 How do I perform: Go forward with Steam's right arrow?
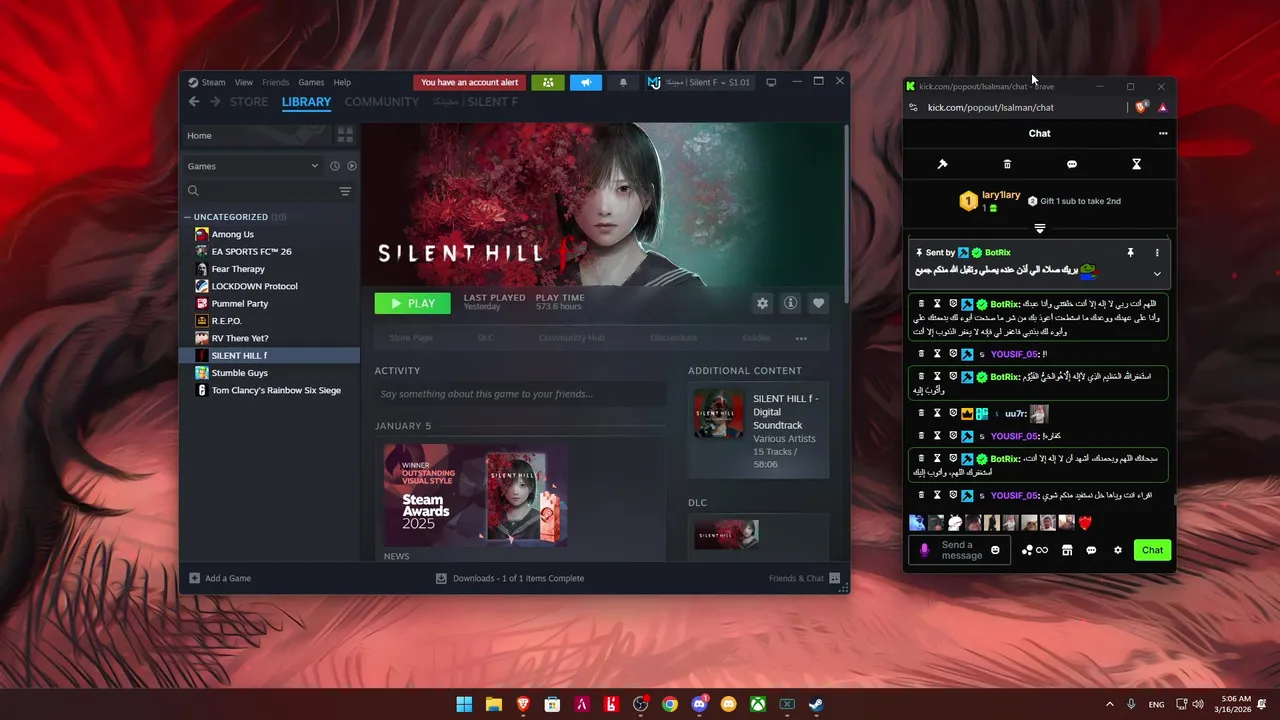pos(215,102)
